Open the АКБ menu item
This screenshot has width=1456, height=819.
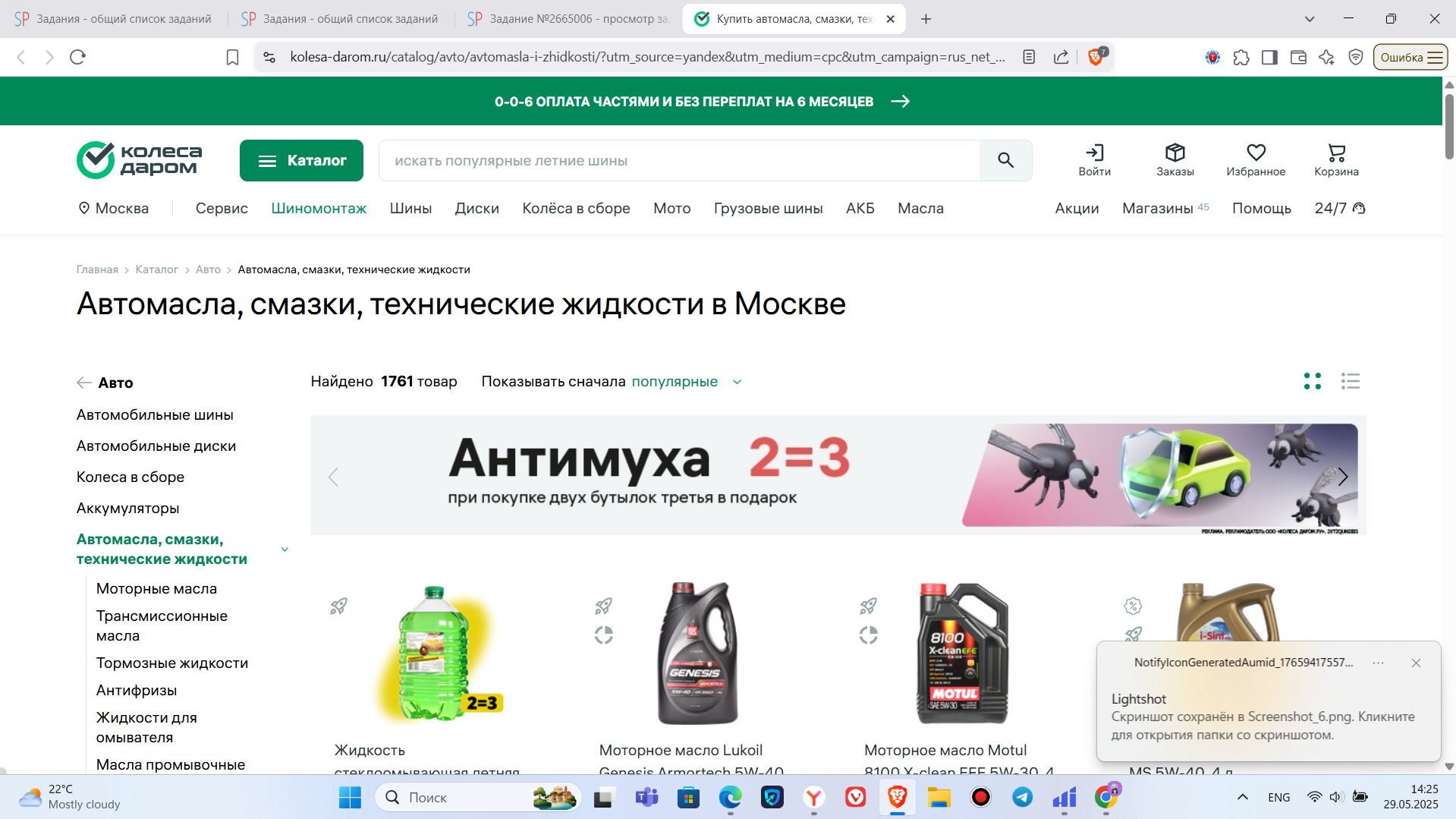point(860,208)
